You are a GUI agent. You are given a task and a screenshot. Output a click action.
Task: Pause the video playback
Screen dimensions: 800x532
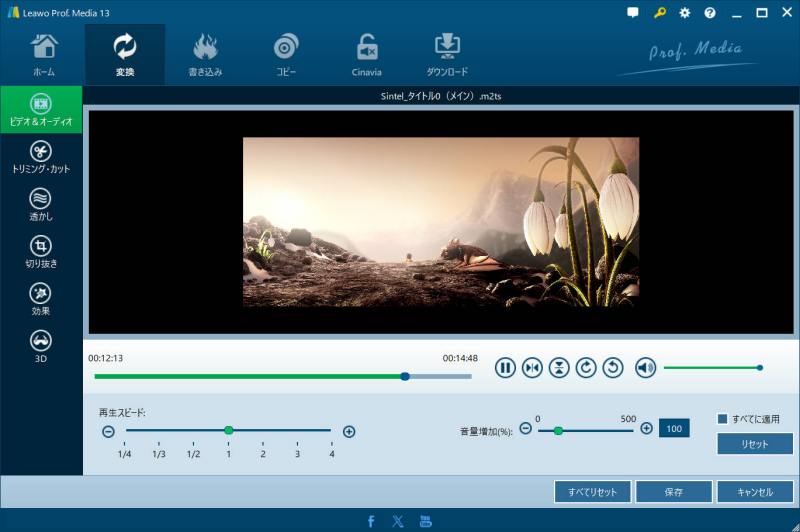[505, 368]
